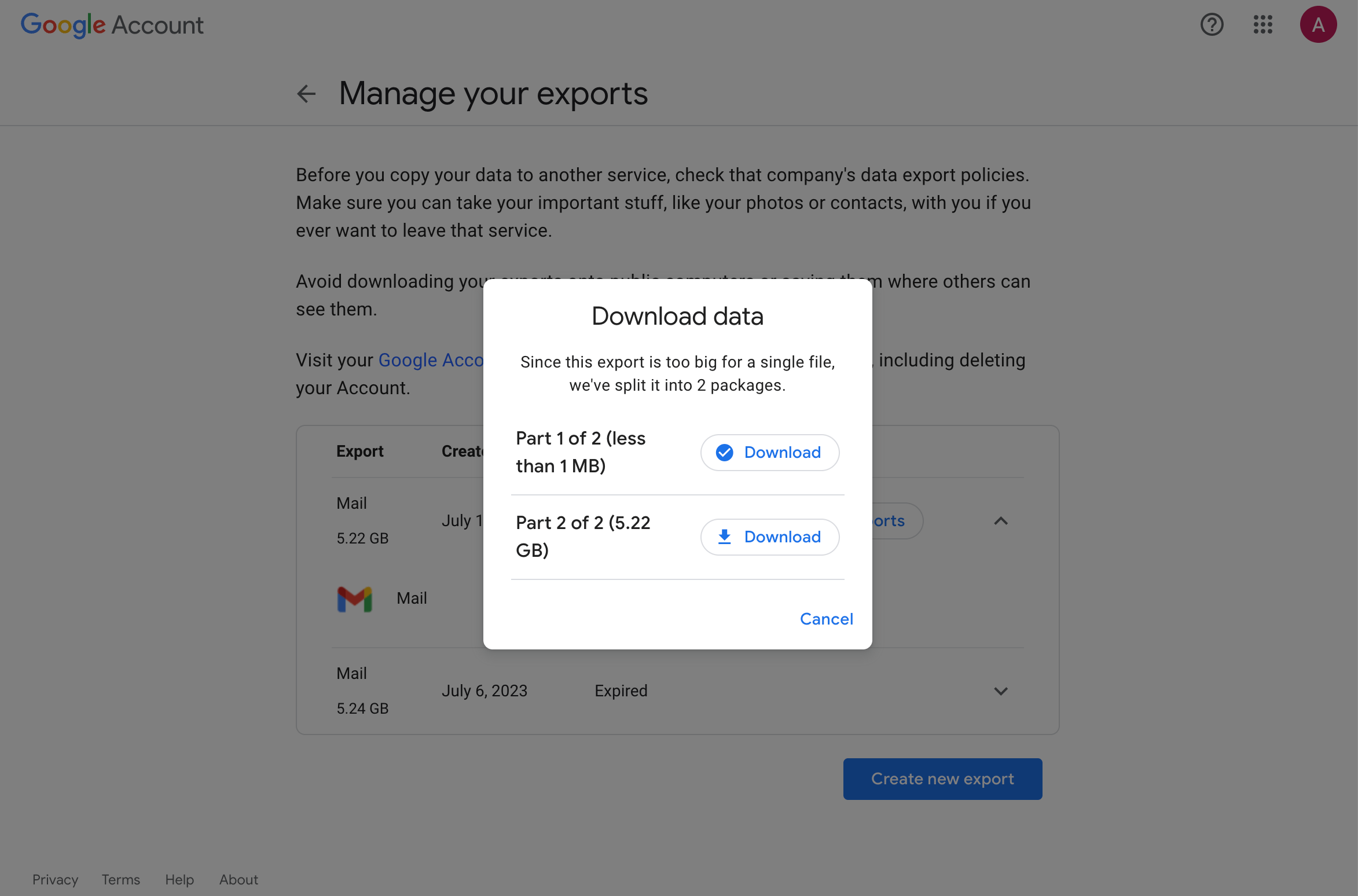Open the Terms link in the footer
This screenshot has height=896, width=1358.
(120, 879)
